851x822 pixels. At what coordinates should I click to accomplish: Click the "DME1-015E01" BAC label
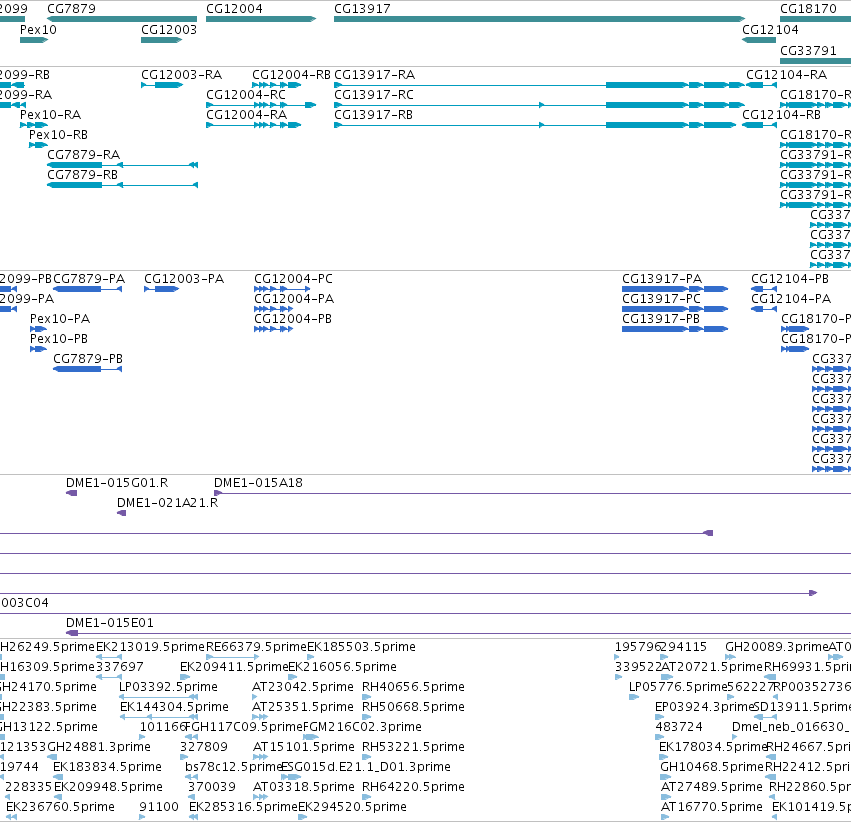point(110,622)
